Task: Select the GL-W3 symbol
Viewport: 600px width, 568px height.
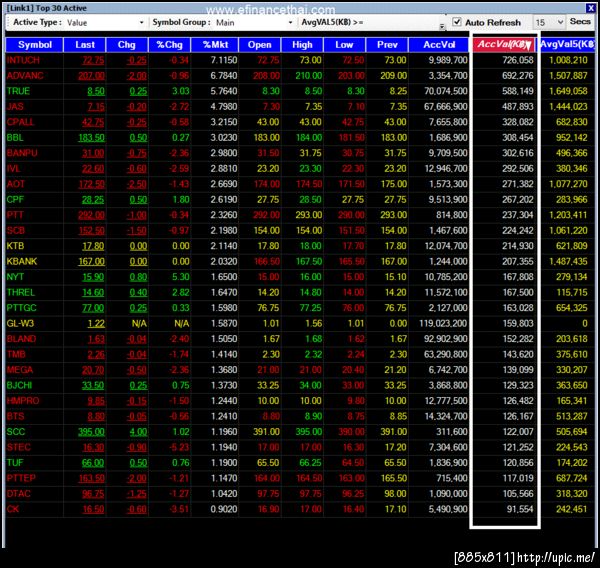Action: tap(20, 323)
